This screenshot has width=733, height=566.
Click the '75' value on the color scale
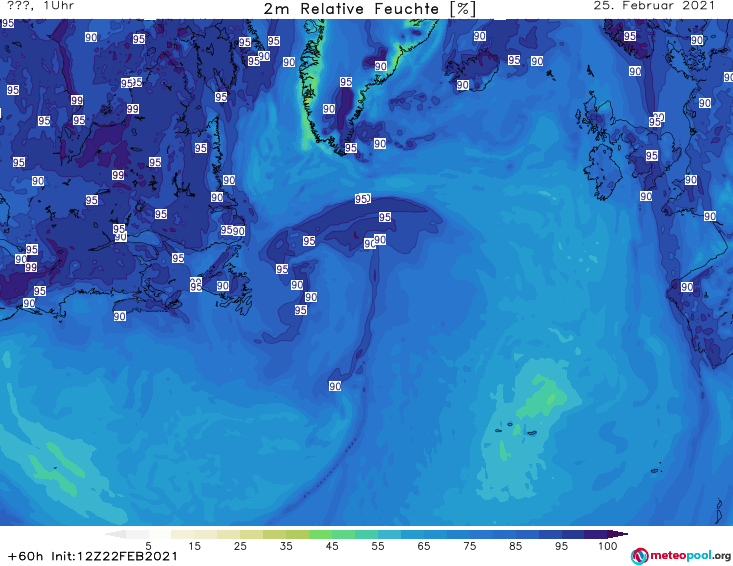[x=469, y=545]
